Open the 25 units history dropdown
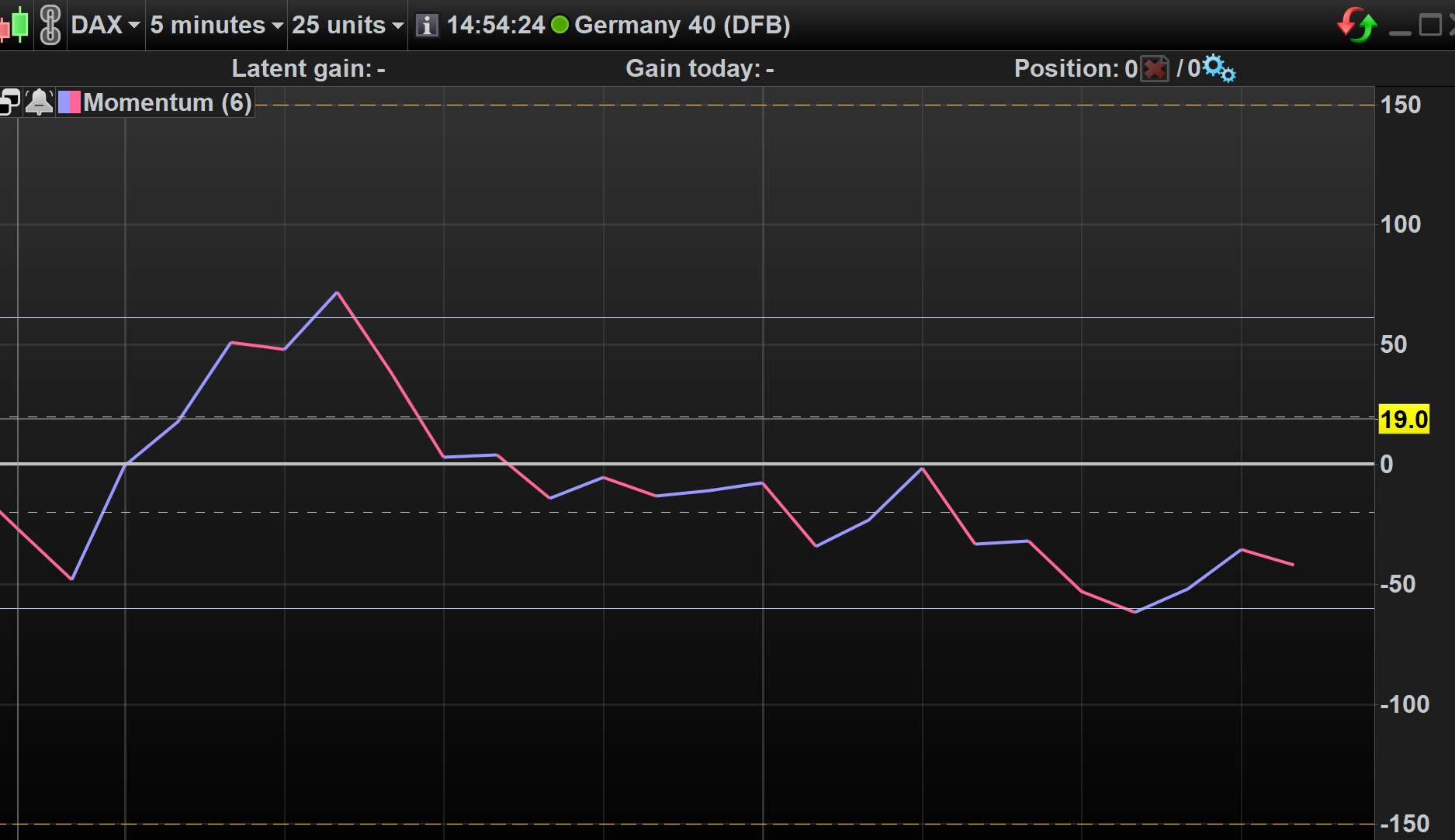1455x840 pixels. coord(348,25)
